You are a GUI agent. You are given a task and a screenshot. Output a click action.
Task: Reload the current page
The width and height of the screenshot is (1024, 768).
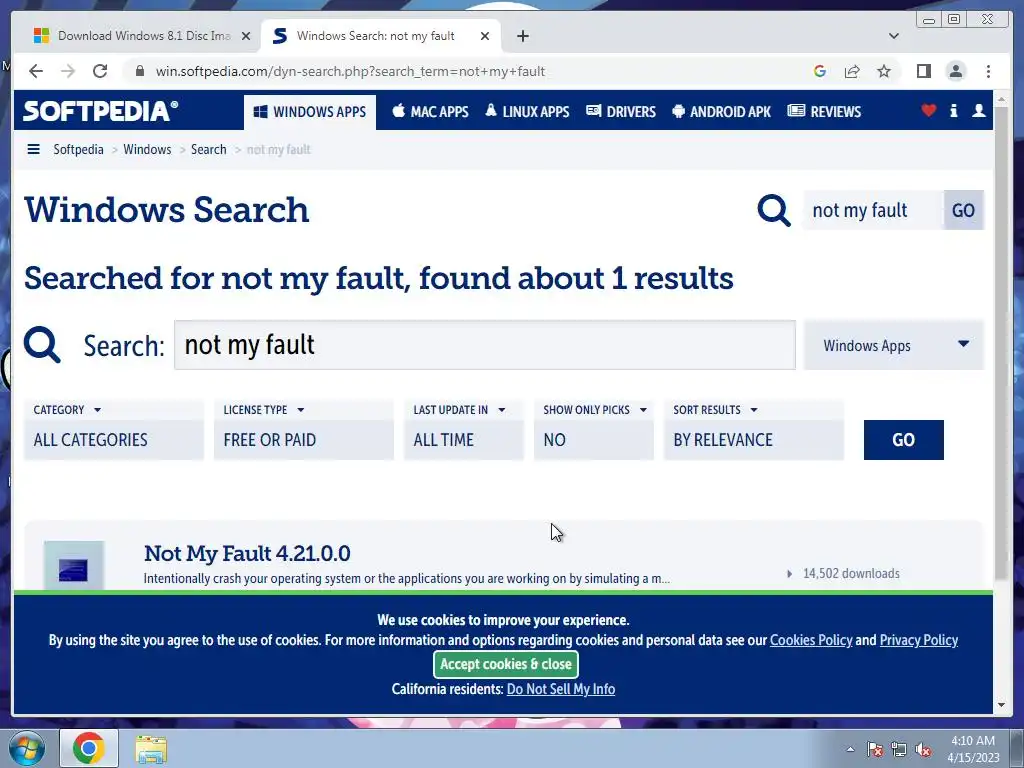100,71
